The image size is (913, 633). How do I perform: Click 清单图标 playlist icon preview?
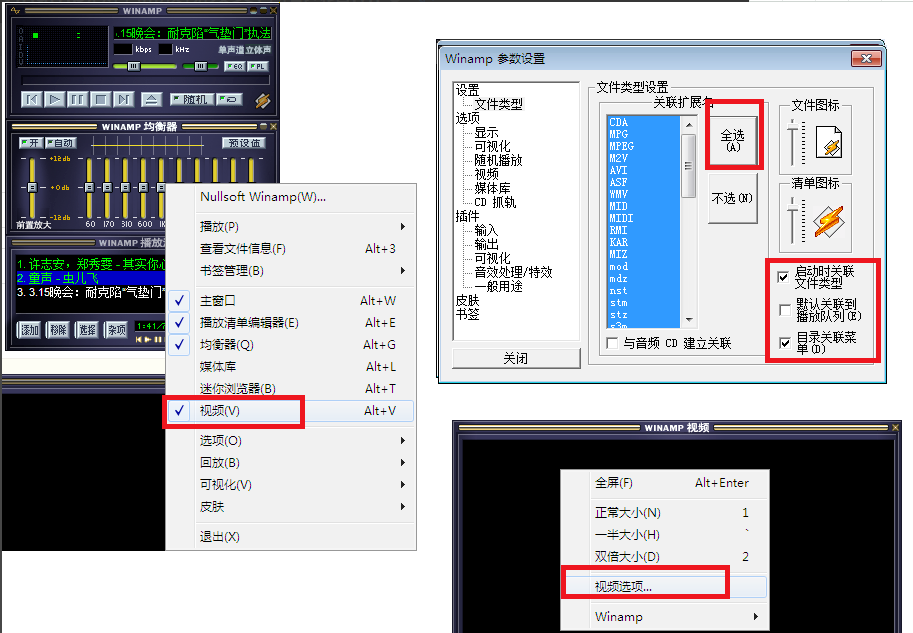coord(829,221)
